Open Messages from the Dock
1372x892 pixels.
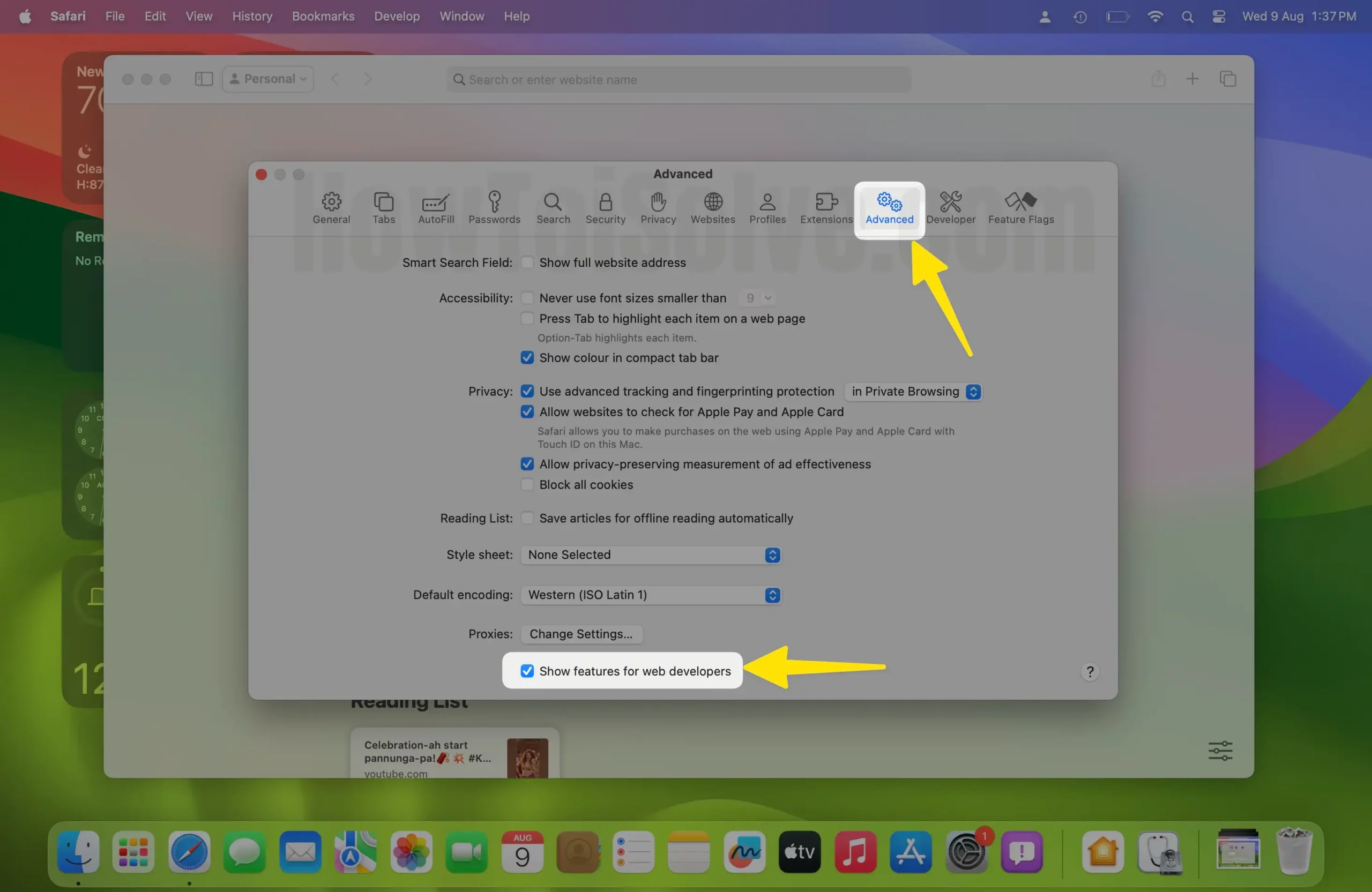click(244, 852)
